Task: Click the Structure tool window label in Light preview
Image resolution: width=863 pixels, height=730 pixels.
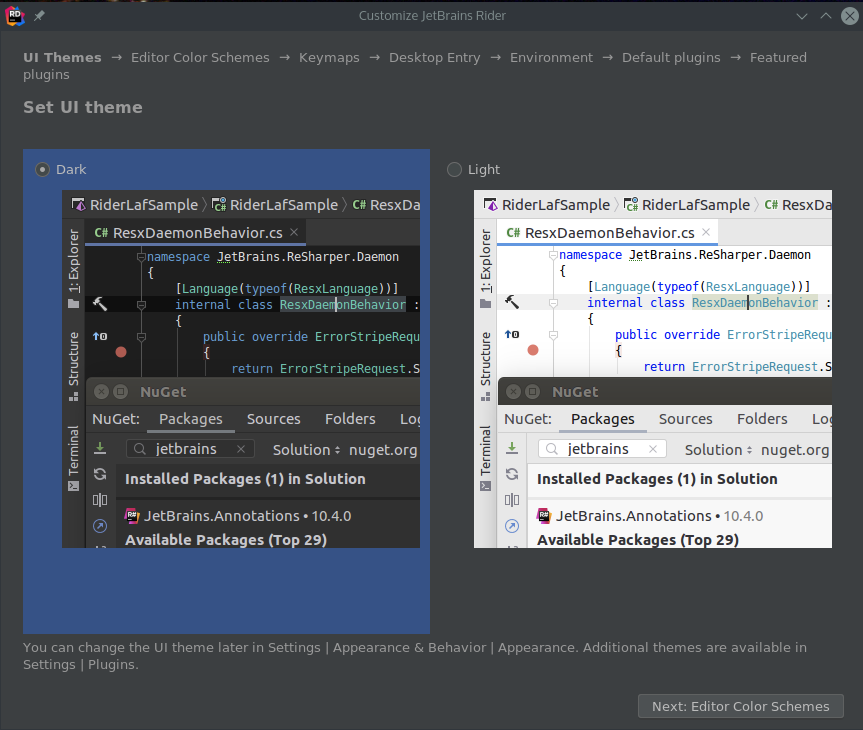Action: pyautogui.click(x=485, y=366)
